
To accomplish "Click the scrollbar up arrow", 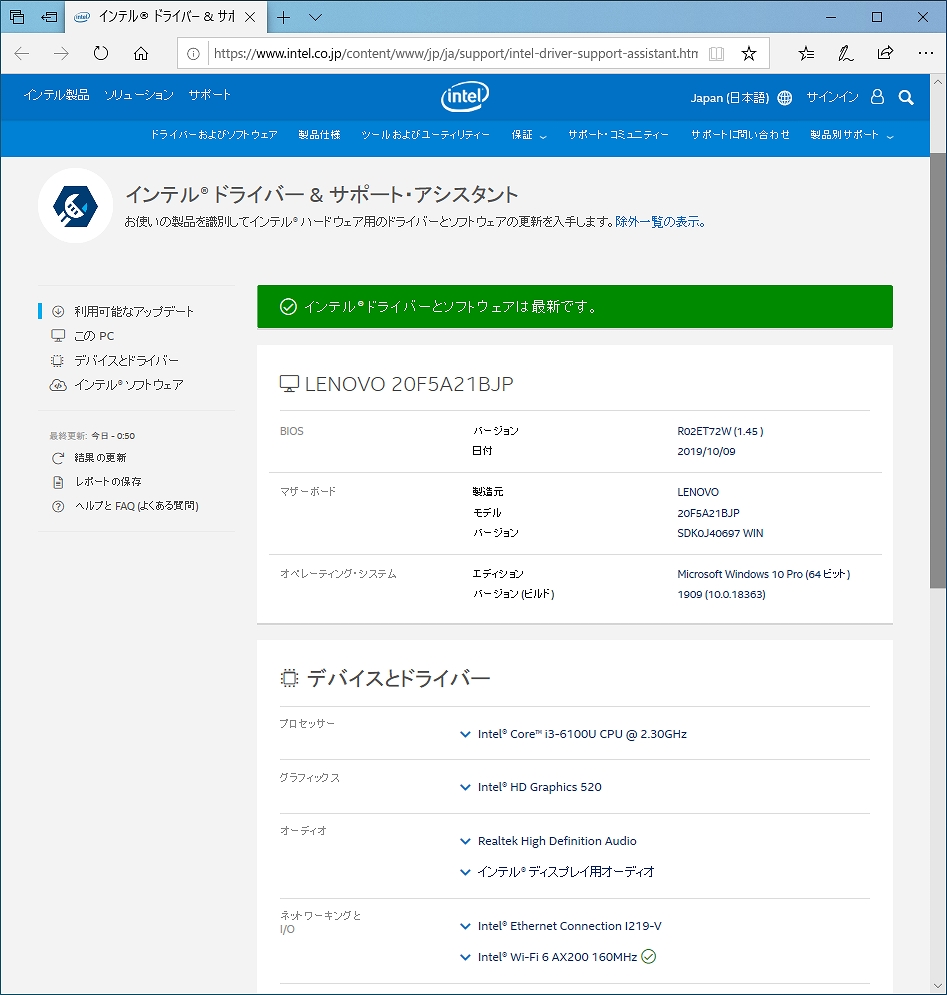I will [938, 82].
